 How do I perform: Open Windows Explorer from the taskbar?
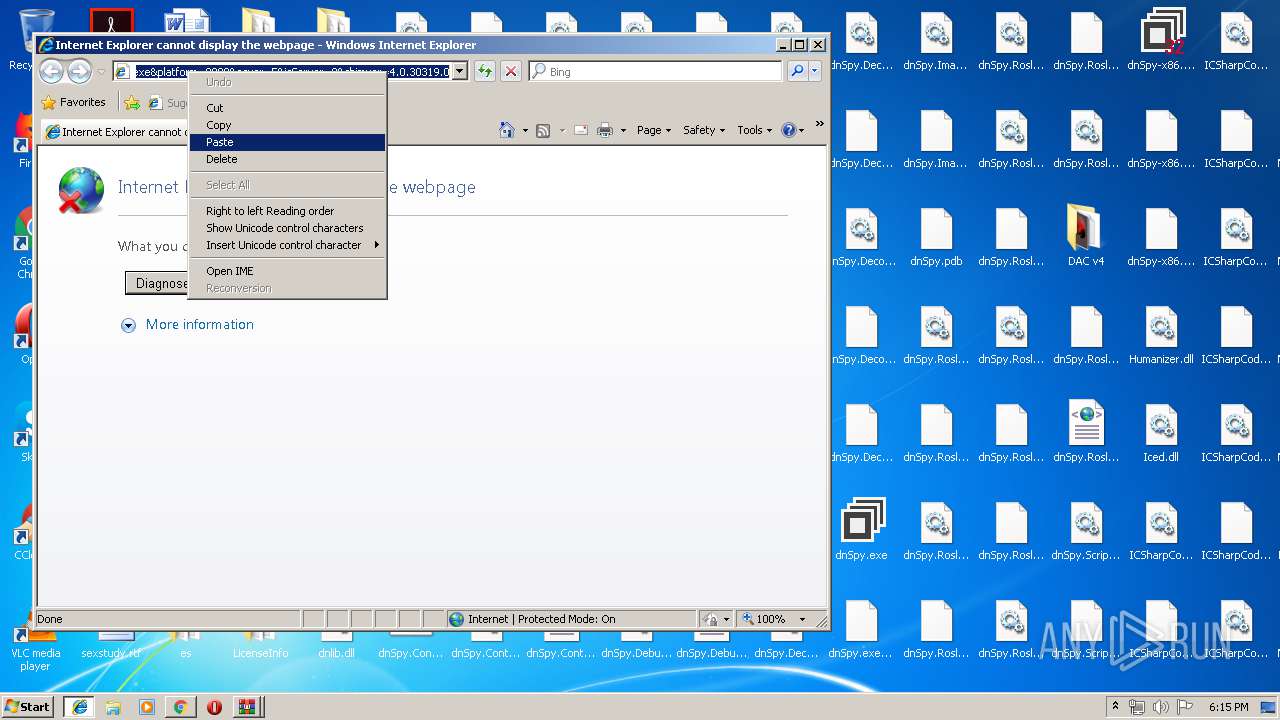[113, 706]
